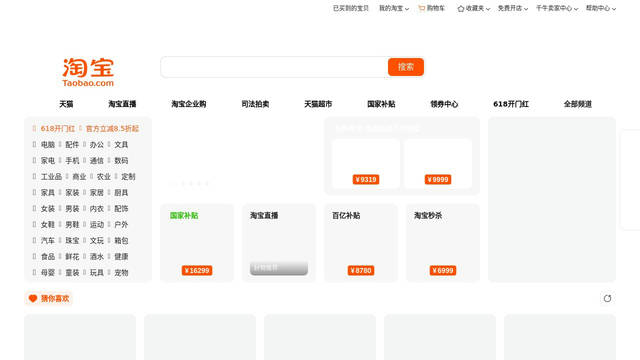The height and width of the screenshot is (360, 640).
Task: Open the 国家补贴 card priced ¥16299
Action: [197, 243]
